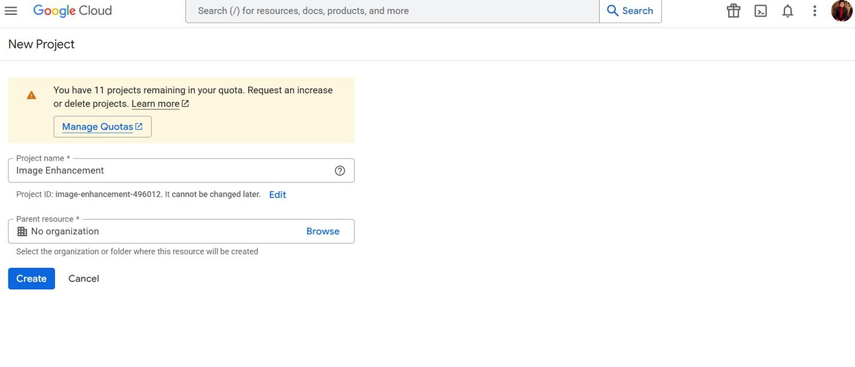855x367 pixels.
Task: Click the magnifier Search button
Action: [630, 11]
